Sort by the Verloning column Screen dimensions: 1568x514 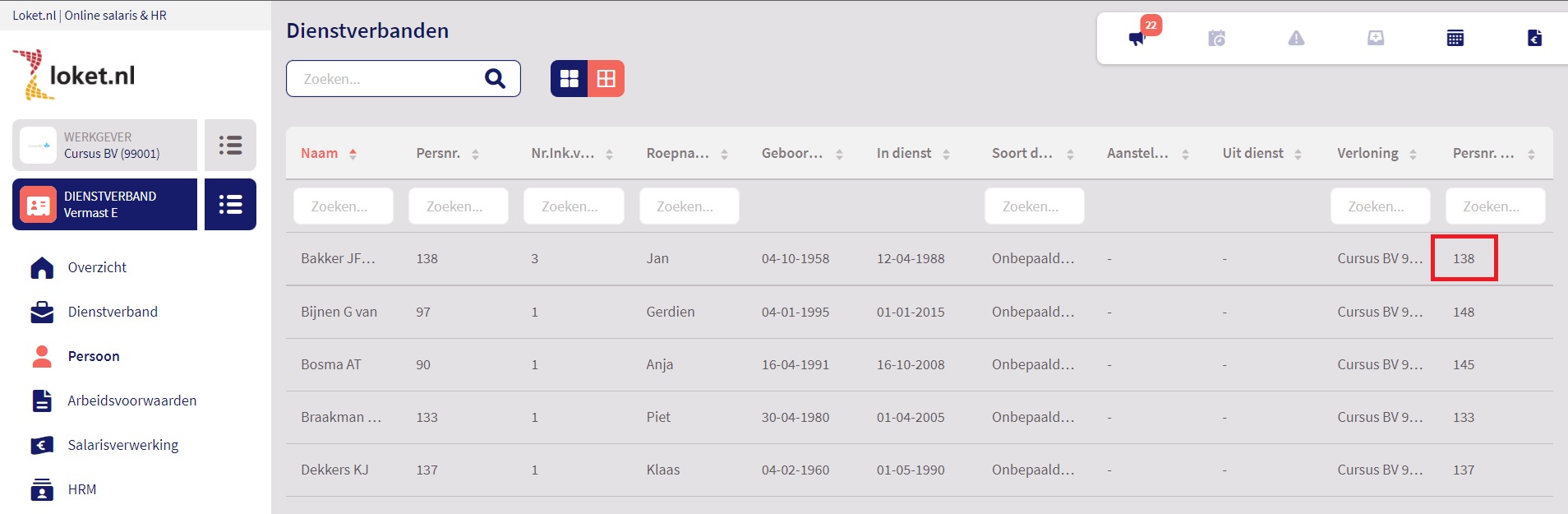(x=1367, y=154)
